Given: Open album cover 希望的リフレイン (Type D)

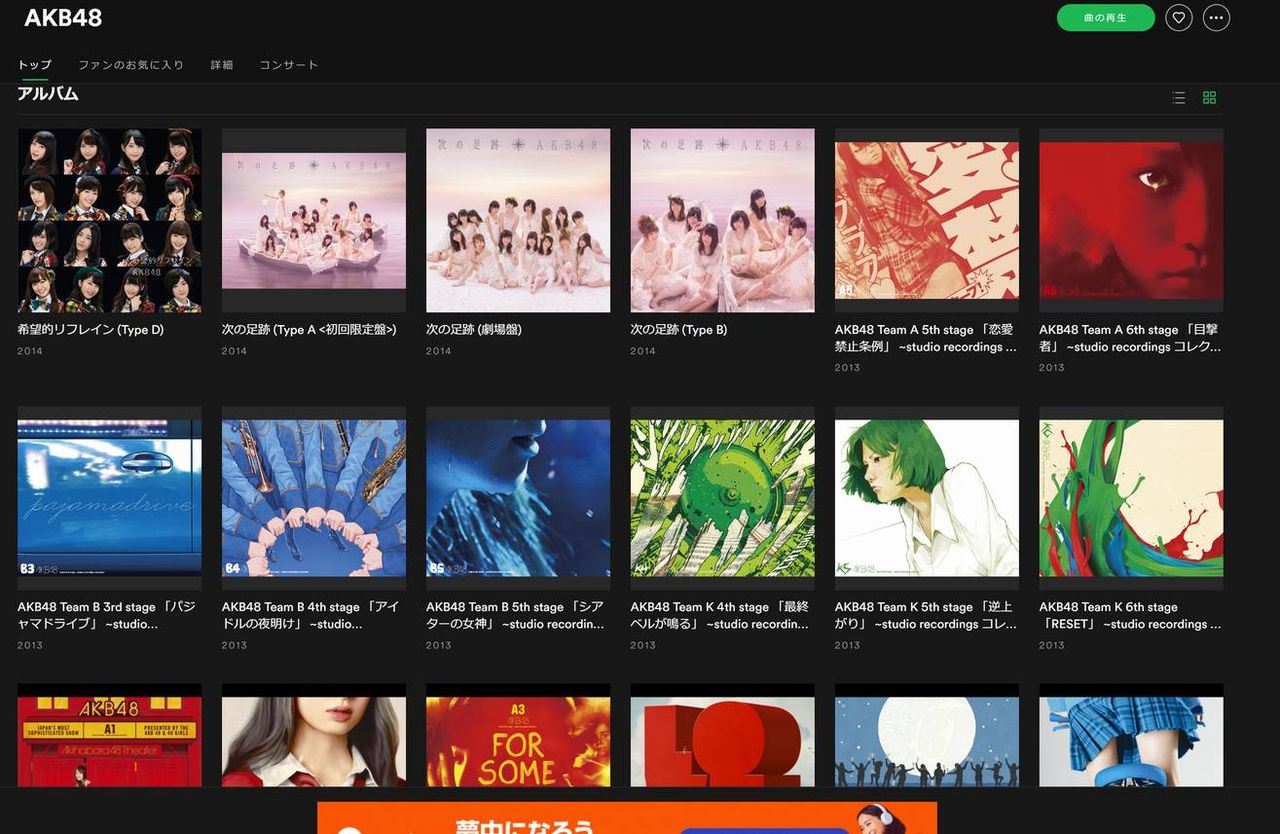Looking at the screenshot, I should click(110, 220).
